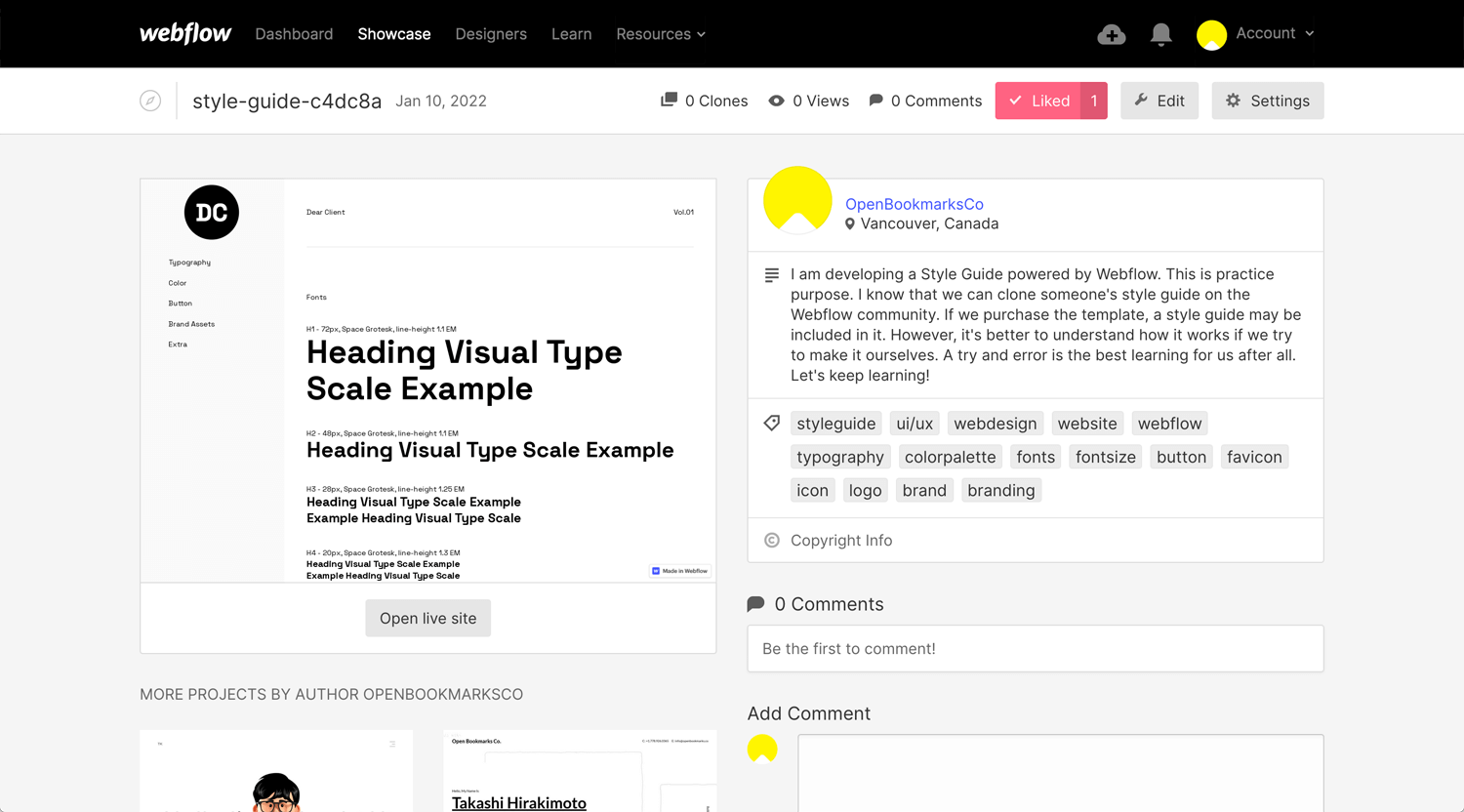Select the webdesign tag
Viewport: 1464px width, 812px height.
[x=996, y=424]
